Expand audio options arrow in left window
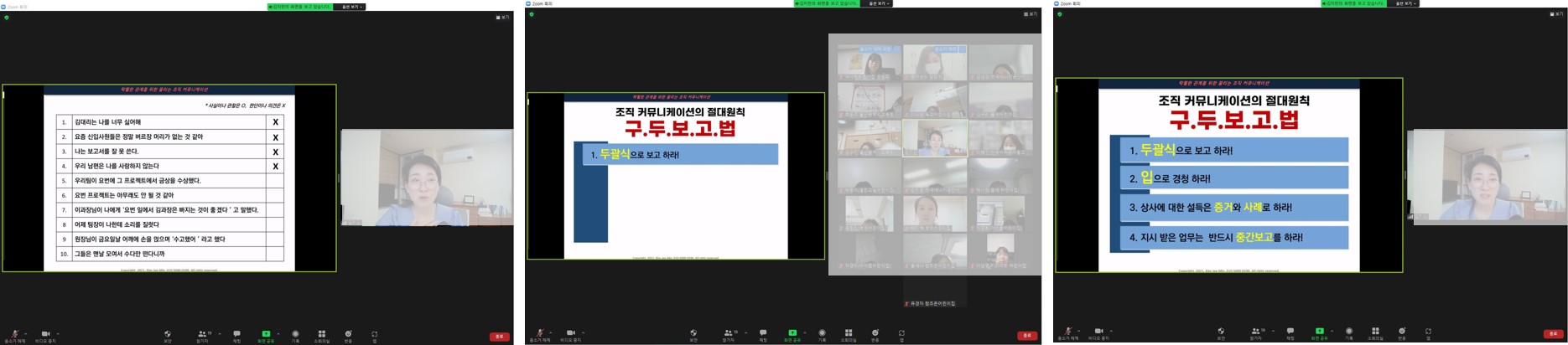The width and height of the screenshot is (1568, 345). [x=25, y=333]
